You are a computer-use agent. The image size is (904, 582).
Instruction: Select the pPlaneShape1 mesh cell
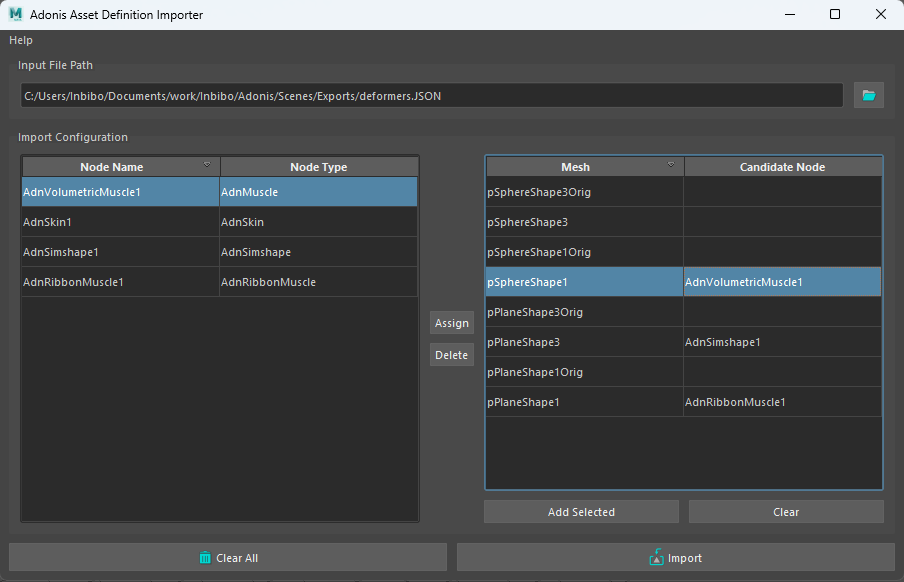tap(585, 402)
